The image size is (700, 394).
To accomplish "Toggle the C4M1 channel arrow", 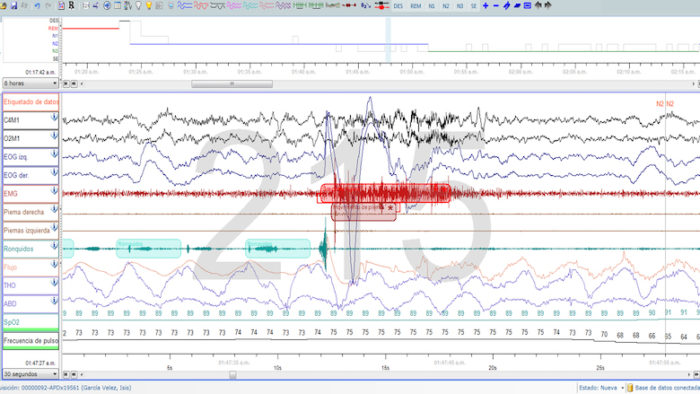I will pos(54,117).
